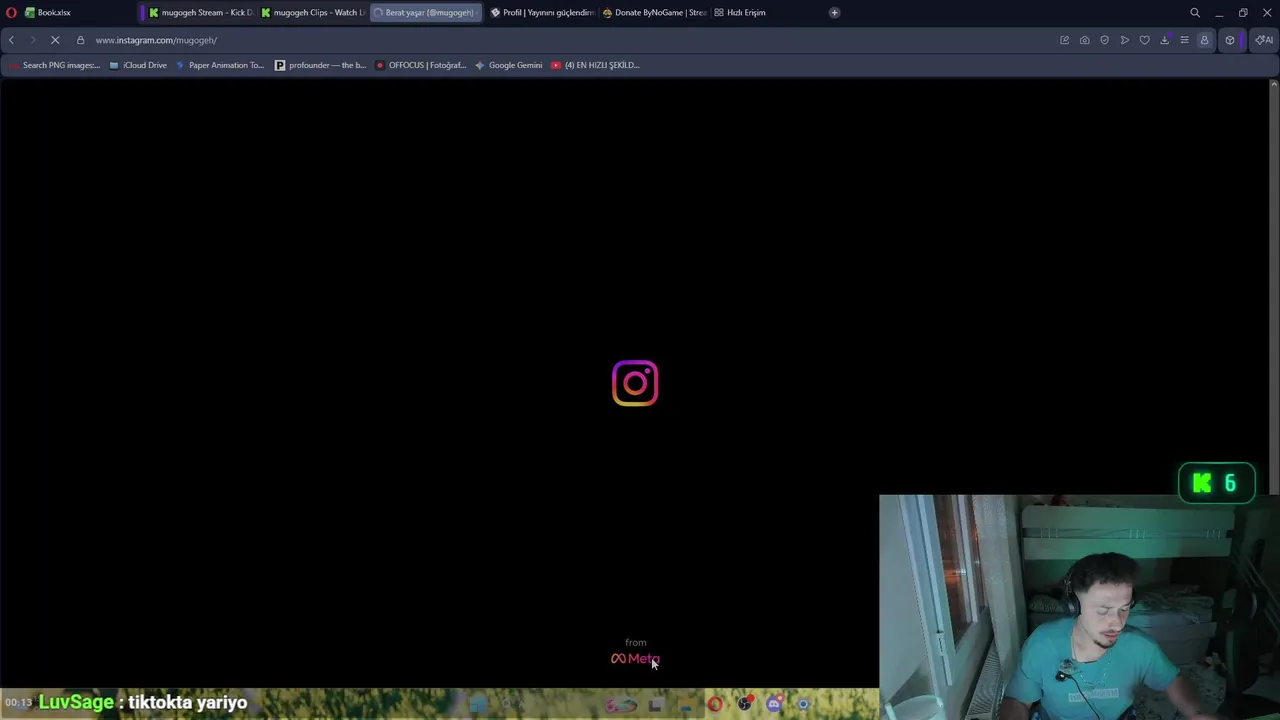
Task: Open Search PNG images bookmark
Action: pos(55,65)
